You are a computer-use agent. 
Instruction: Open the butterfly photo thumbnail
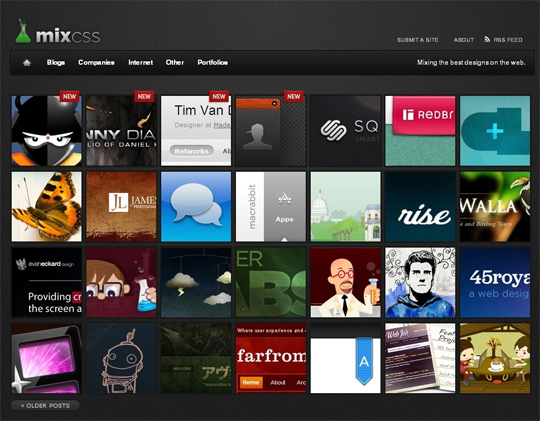pos(46,206)
